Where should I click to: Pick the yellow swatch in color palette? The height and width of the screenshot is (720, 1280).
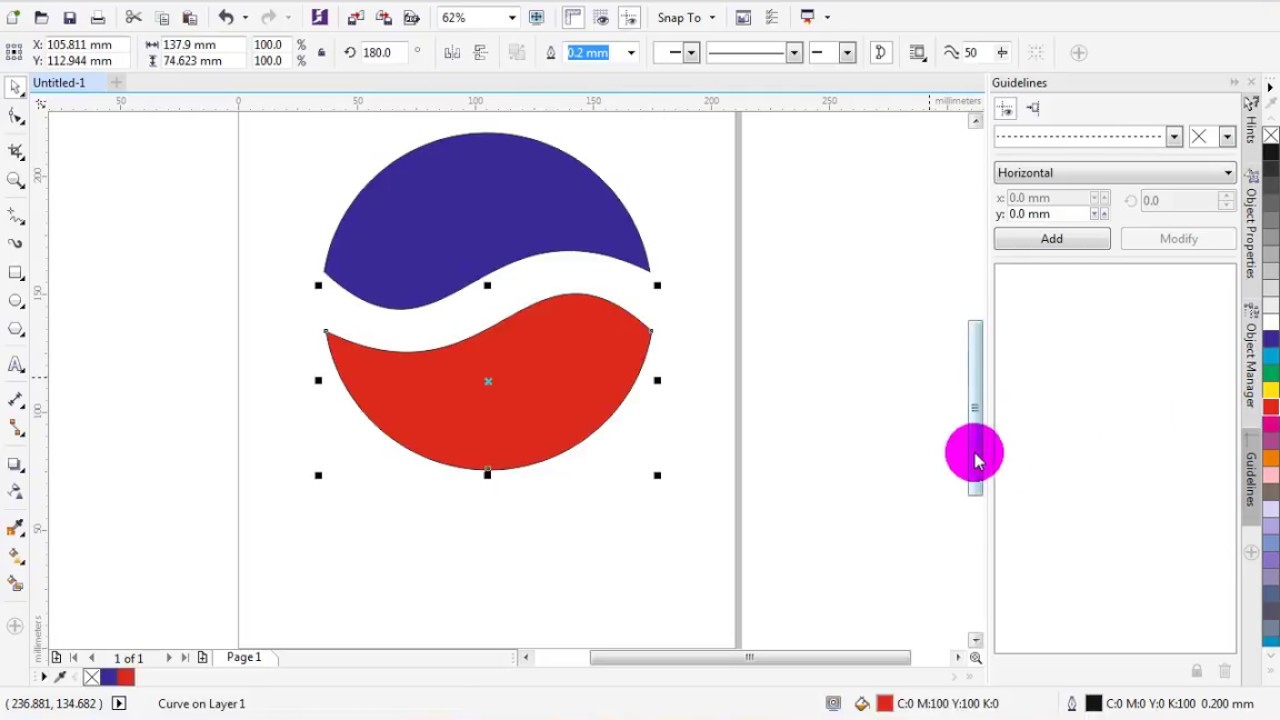pyautogui.click(x=1271, y=390)
